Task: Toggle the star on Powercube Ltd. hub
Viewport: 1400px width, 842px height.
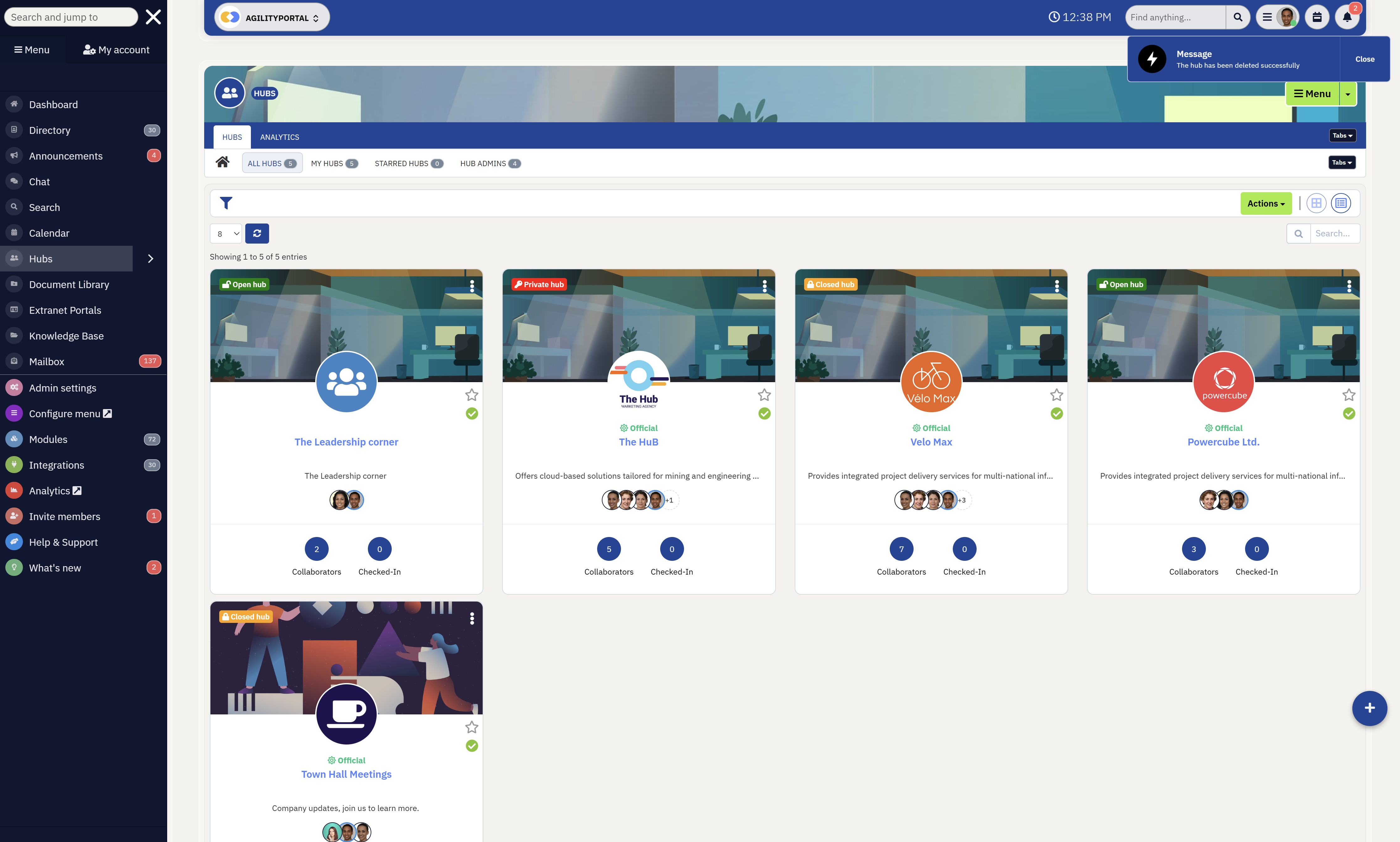Action: click(x=1349, y=394)
